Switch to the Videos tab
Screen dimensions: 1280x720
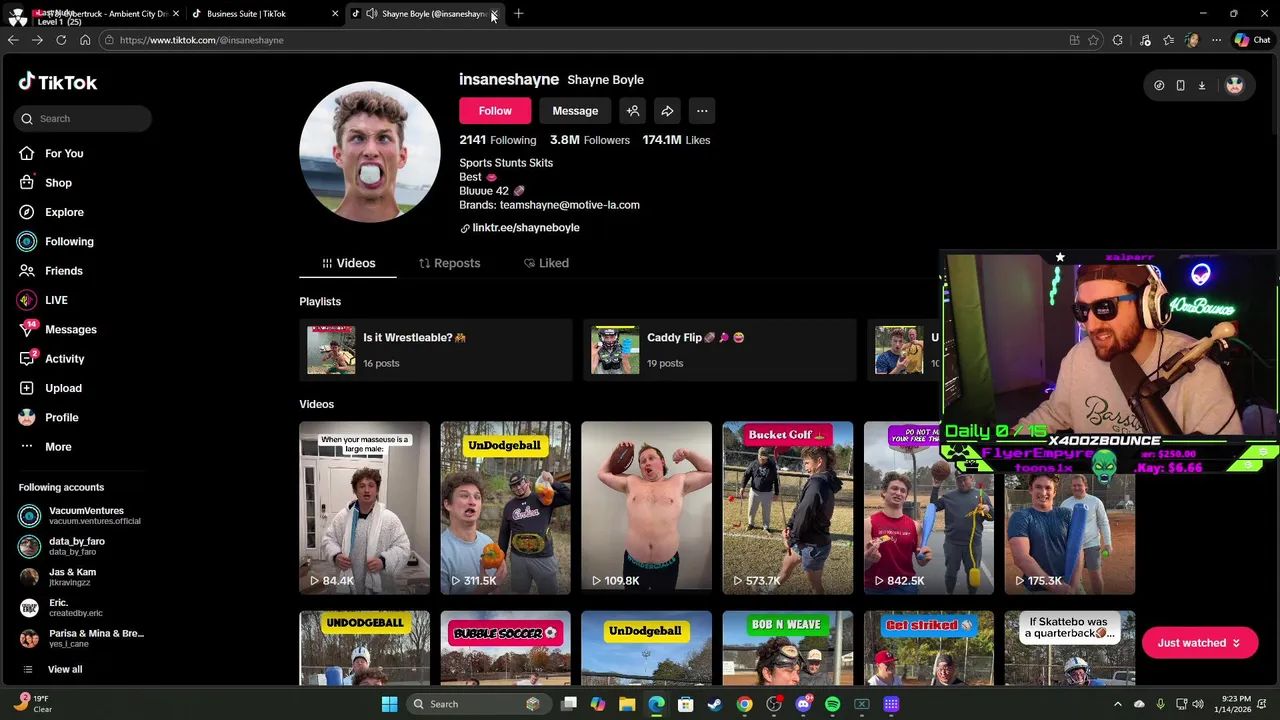(x=348, y=263)
